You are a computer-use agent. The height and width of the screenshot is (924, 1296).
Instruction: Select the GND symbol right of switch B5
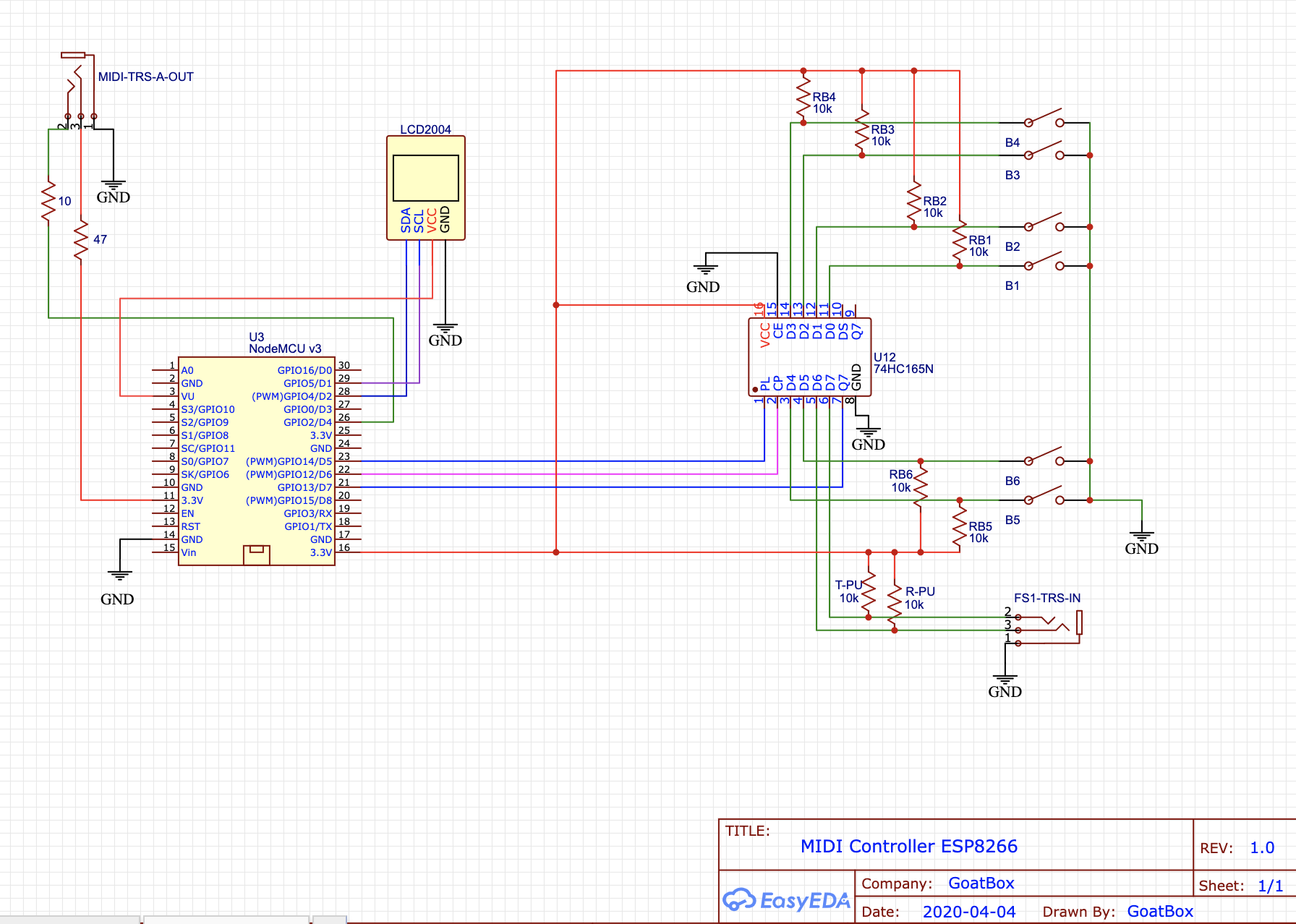tap(1141, 543)
